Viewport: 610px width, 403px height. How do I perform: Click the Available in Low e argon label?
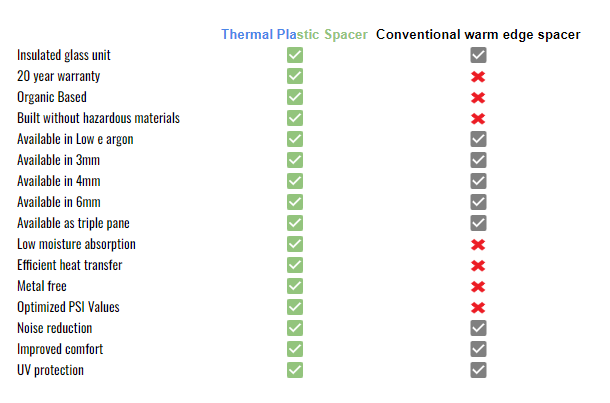click(75, 139)
